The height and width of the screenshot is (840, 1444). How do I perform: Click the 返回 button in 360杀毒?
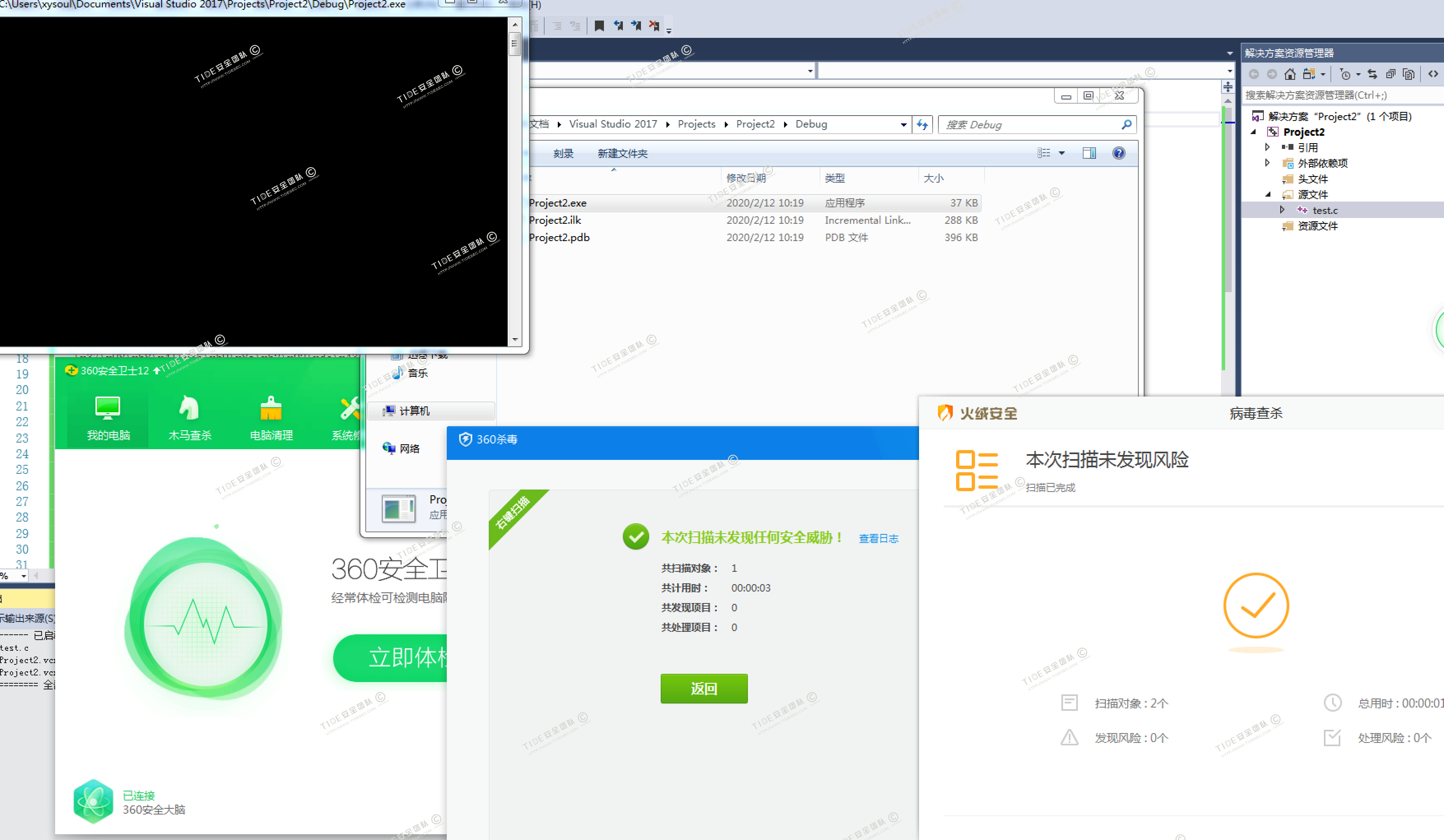[703, 688]
